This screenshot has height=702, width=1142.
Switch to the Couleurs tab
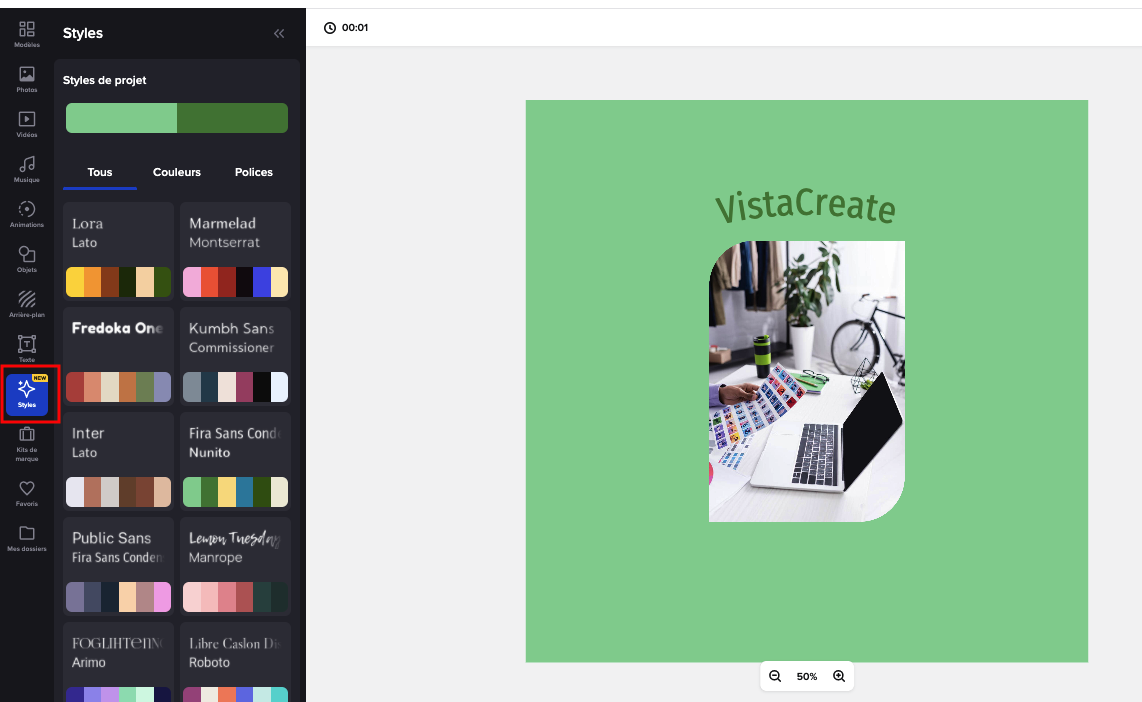[x=177, y=173]
